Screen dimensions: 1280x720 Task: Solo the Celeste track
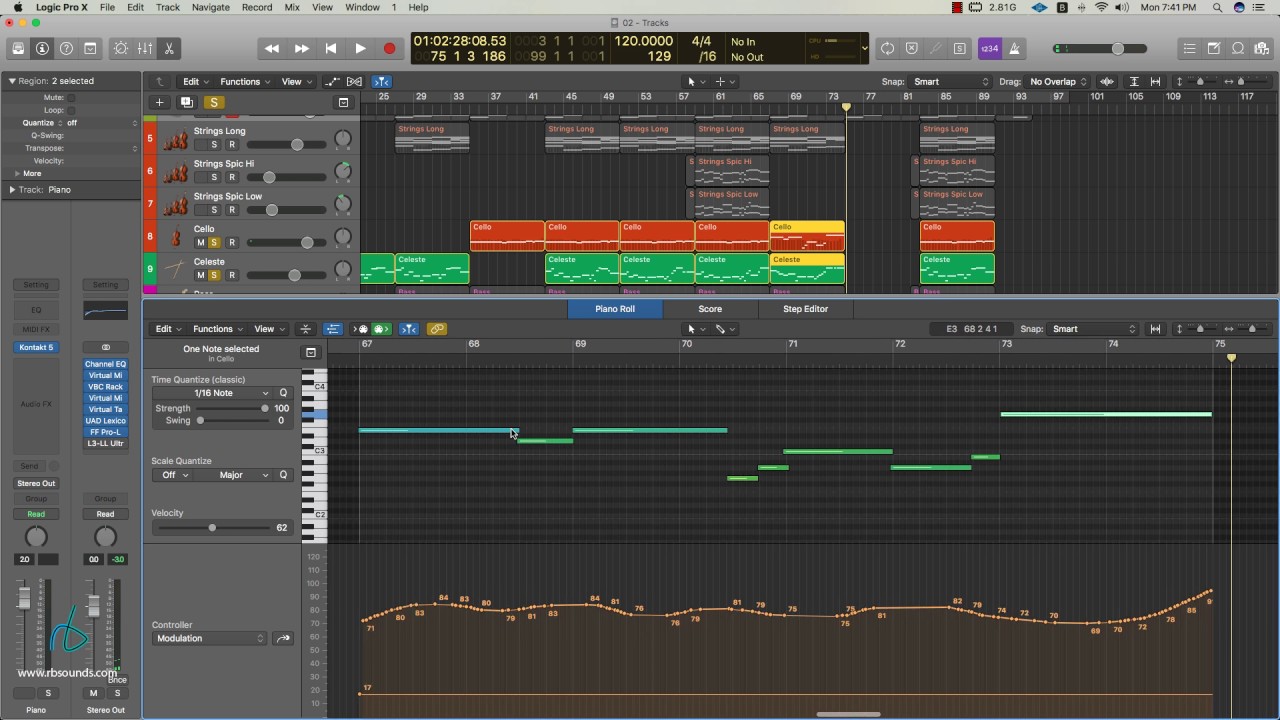tap(214, 275)
